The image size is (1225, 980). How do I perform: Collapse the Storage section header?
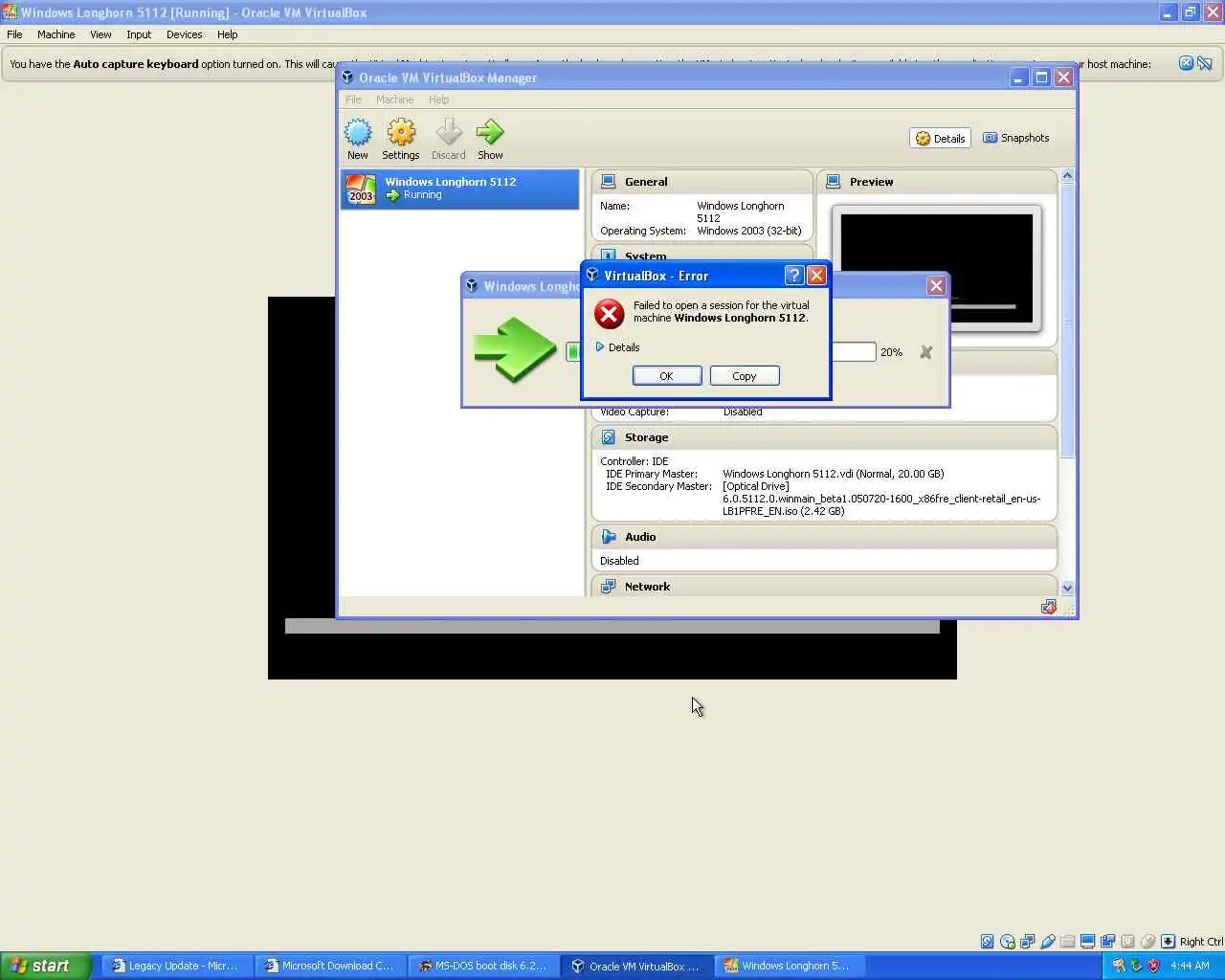coord(824,437)
